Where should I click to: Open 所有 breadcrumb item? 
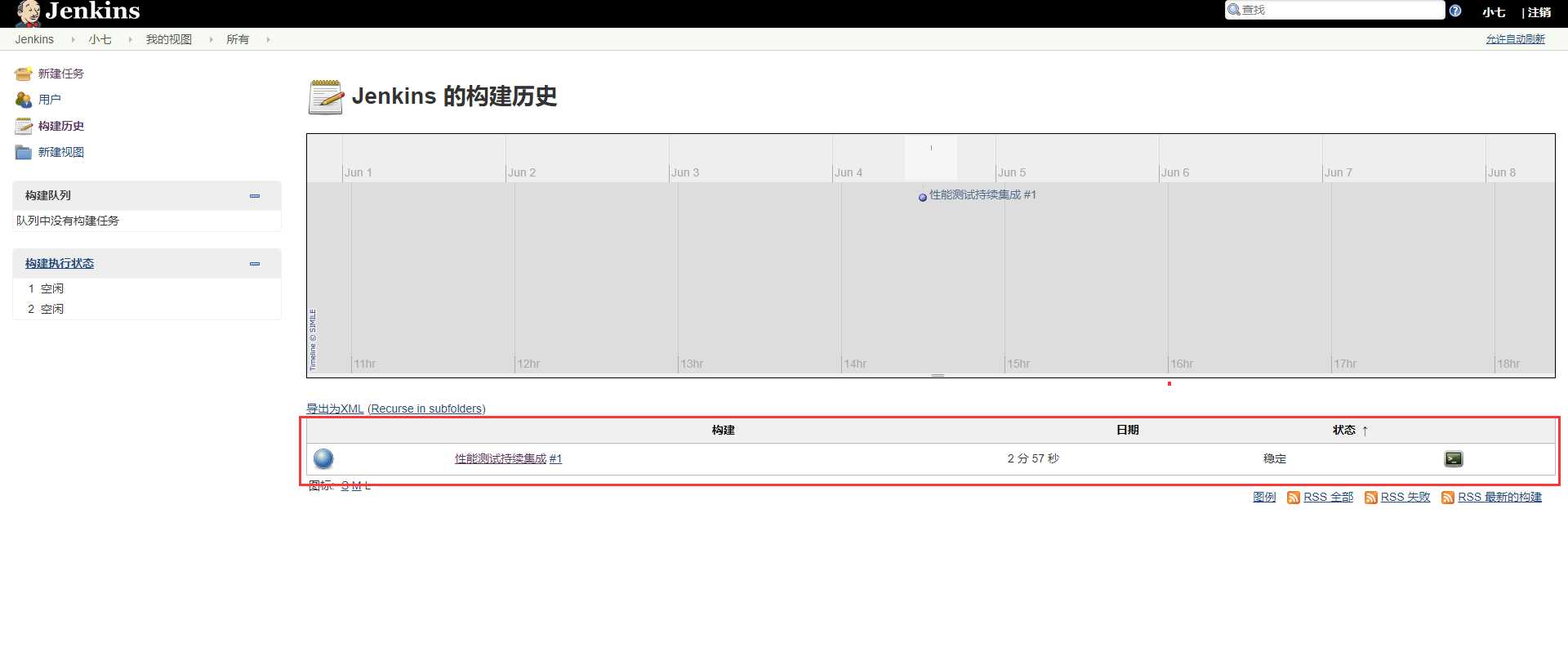click(238, 39)
